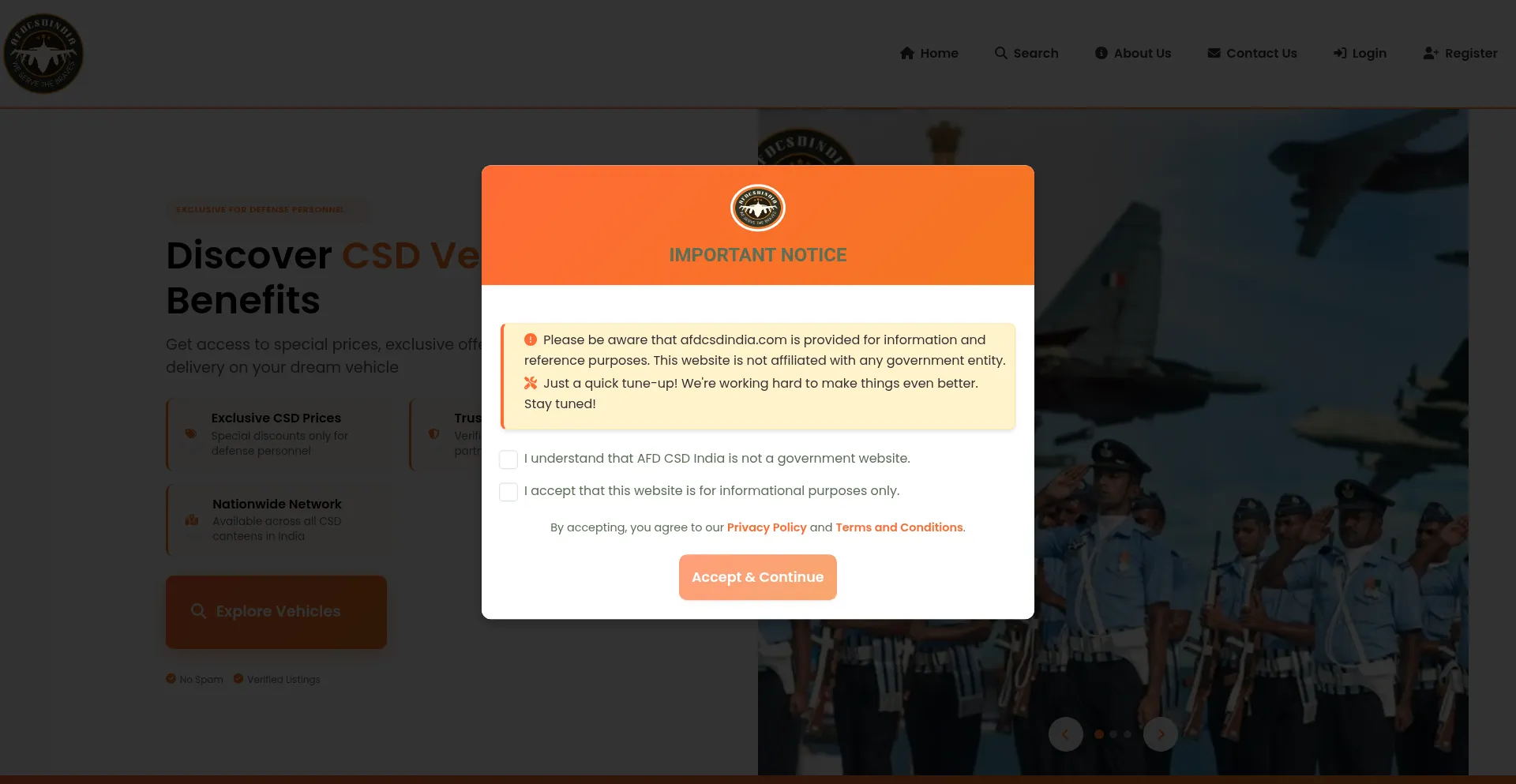Click the Explore Vehicles button
Screen dimensions: 1516x784
tap(276, 612)
